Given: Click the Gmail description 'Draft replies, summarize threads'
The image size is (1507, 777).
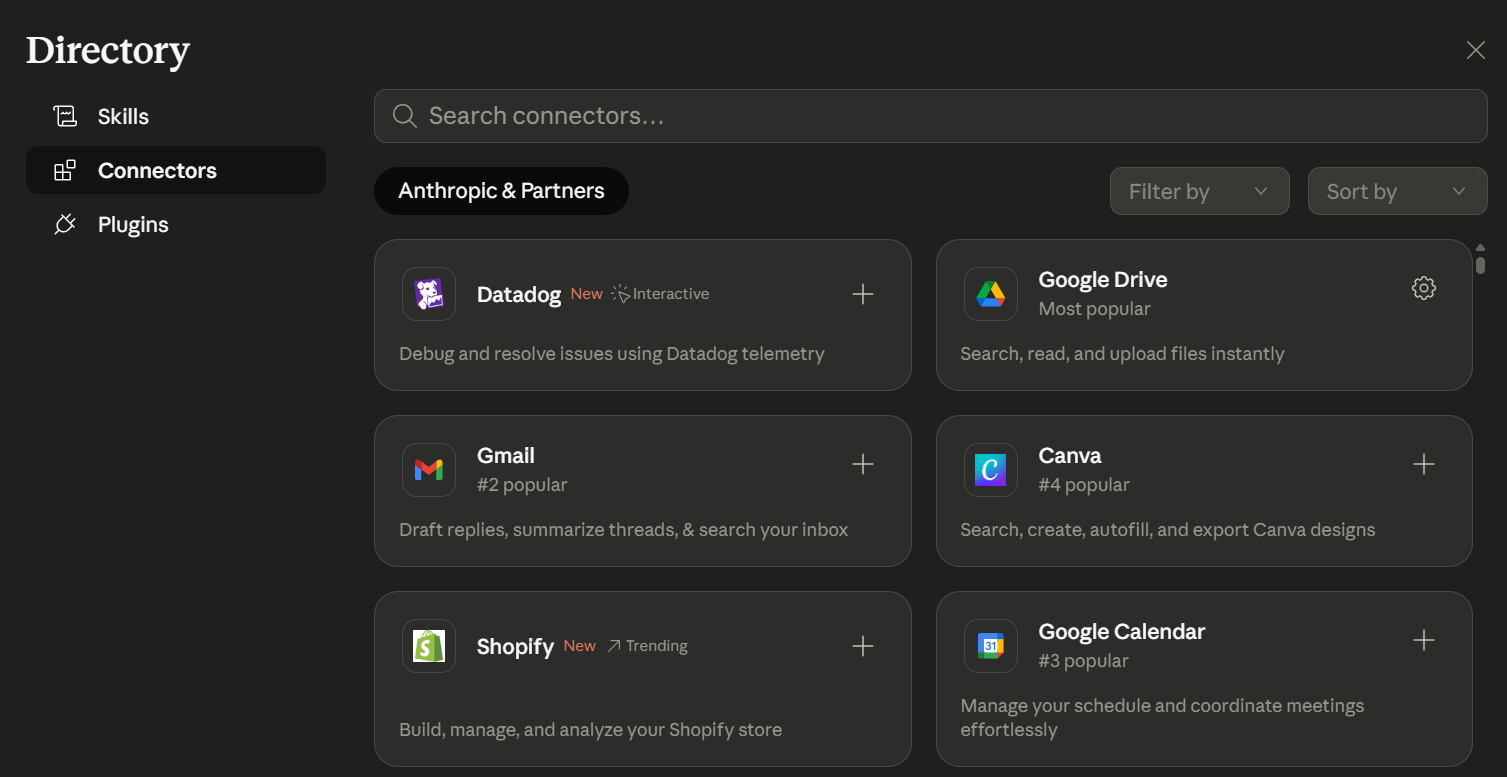Looking at the screenshot, I should pyautogui.click(x=624, y=530).
